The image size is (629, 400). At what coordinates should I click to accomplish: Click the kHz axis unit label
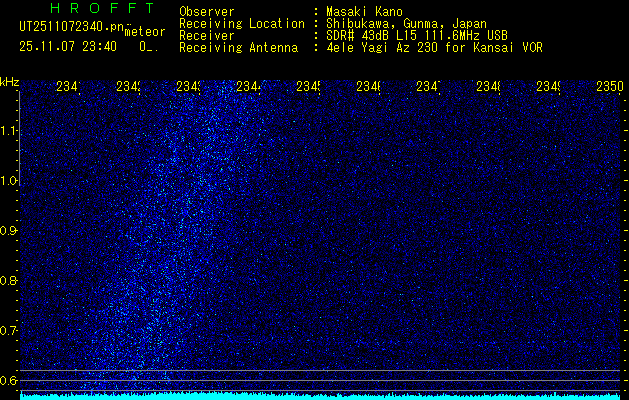point(9,82)
